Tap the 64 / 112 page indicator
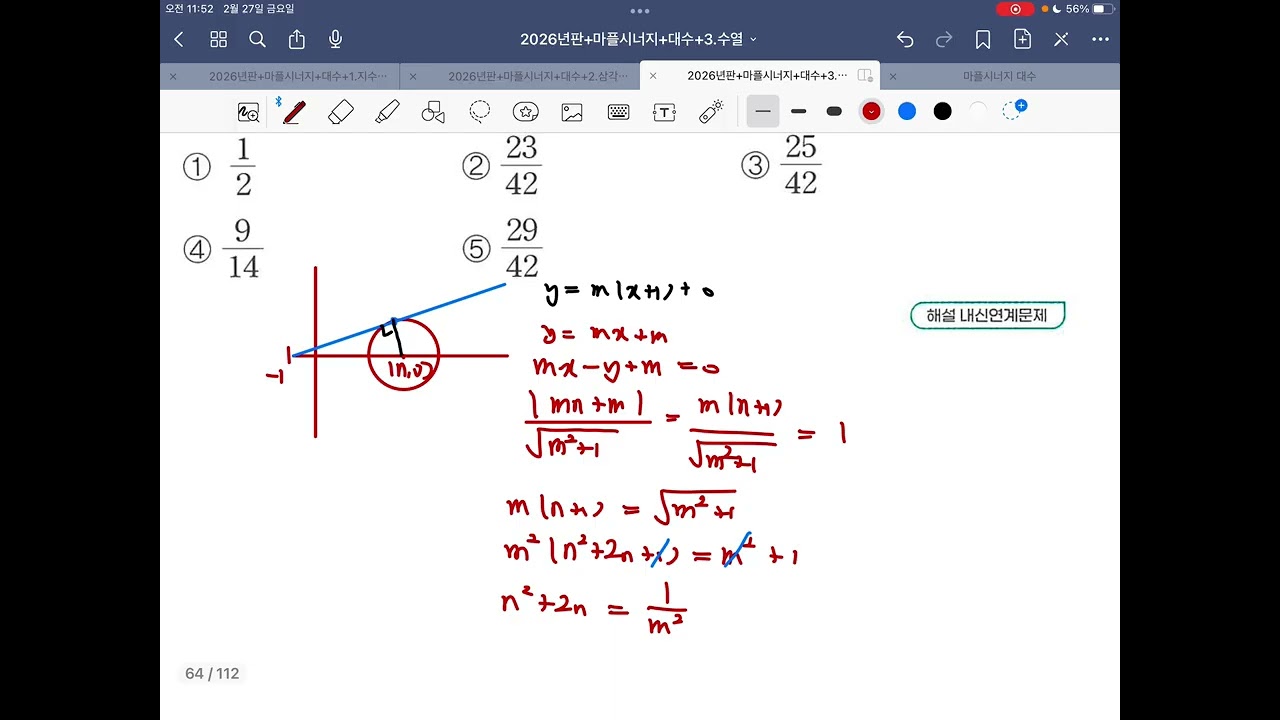Image resolution: width=1280 pixels, height=720 pixels. (212, 674)
